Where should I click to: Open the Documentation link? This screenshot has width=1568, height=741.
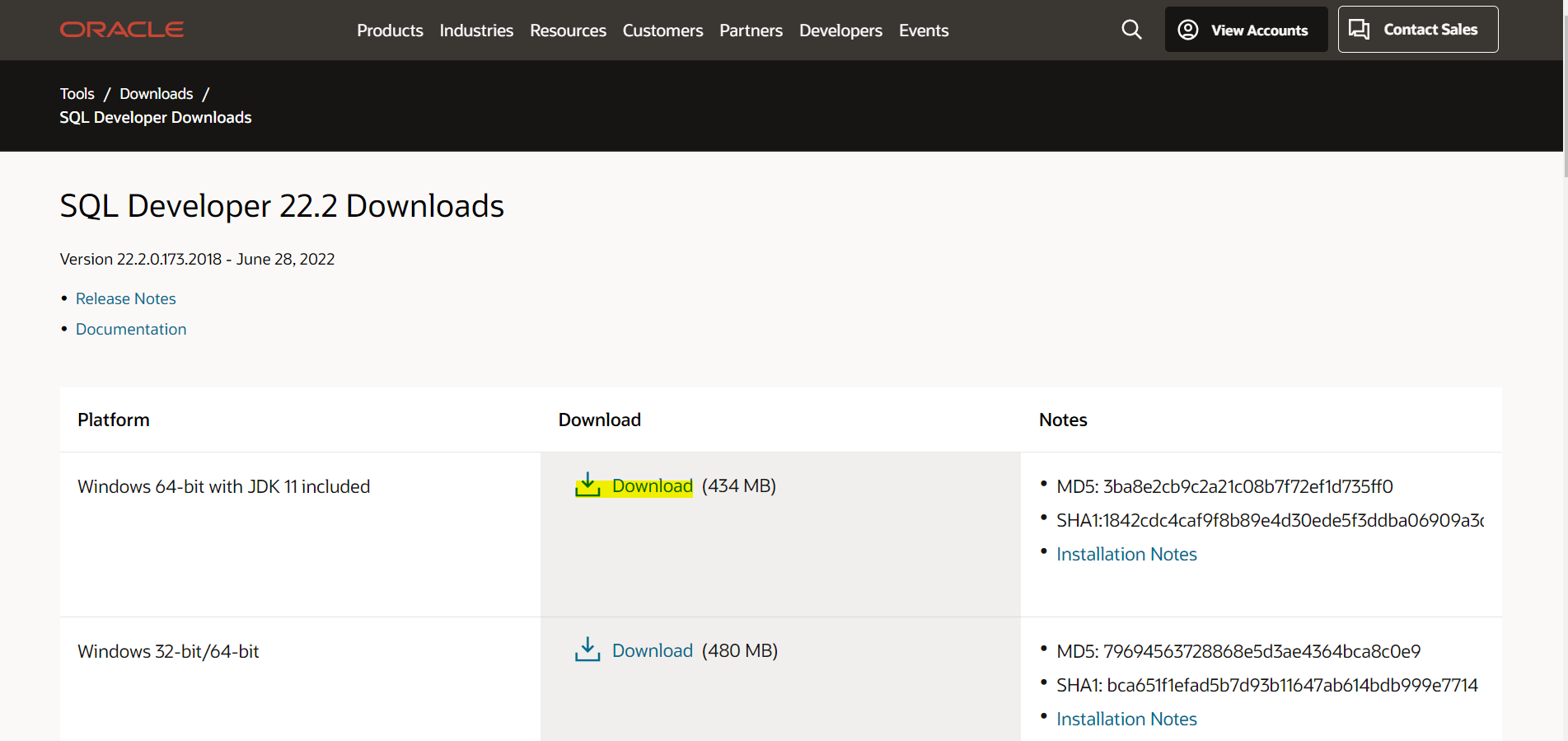click(x=131, y=329)
